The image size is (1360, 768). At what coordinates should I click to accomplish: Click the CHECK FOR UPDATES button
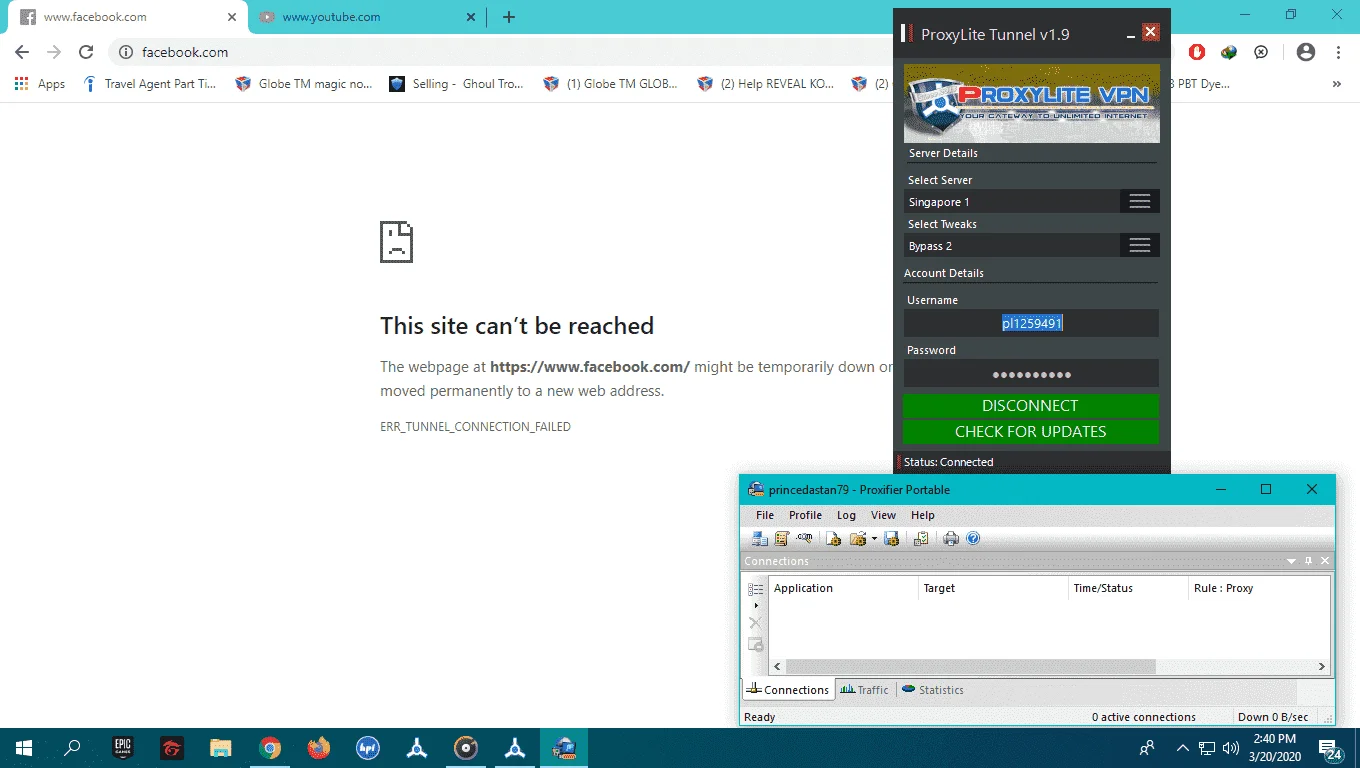coord(1031,432)
